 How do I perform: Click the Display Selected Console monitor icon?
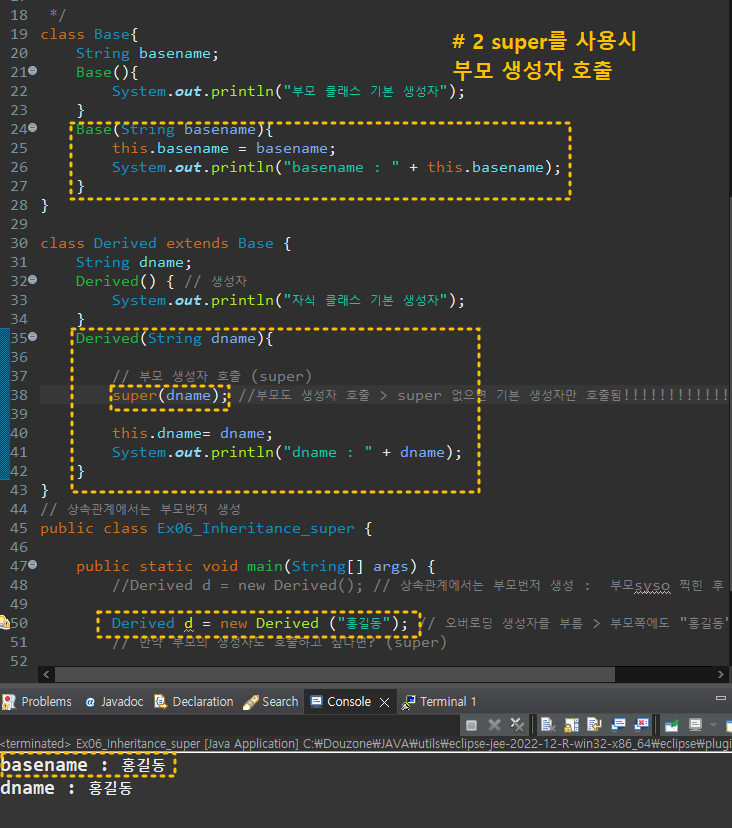click(696, 725)
